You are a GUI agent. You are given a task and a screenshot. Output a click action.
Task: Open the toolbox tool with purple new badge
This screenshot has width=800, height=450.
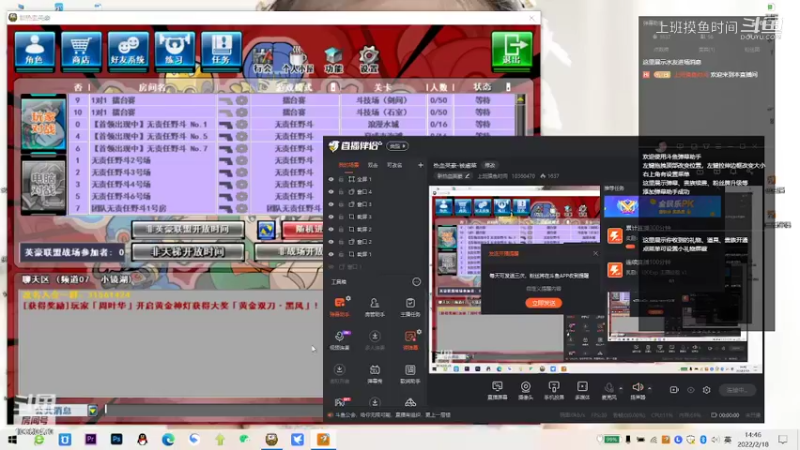[339, 340]
